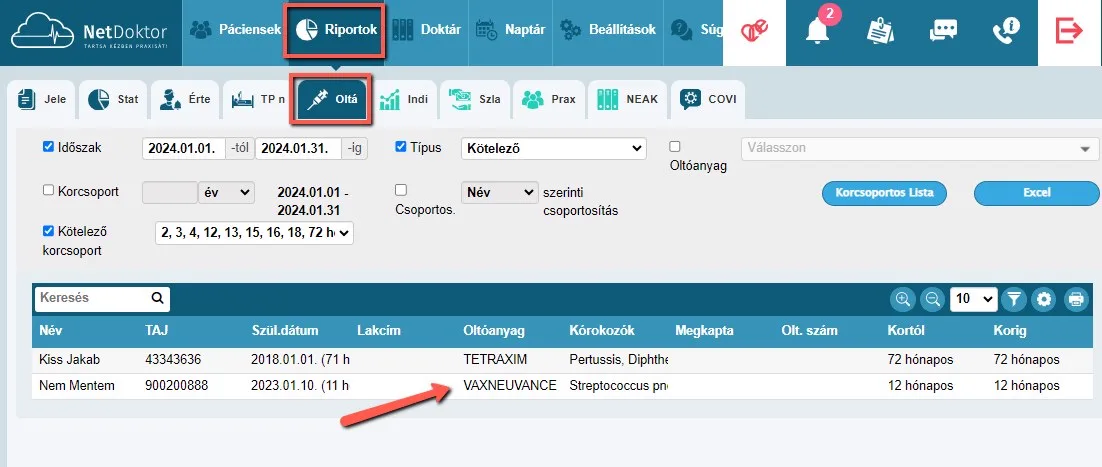The height and width of the screenshot is (467, 1102).
Task: Sort by the Korig column header
Action: [1010, 331]
